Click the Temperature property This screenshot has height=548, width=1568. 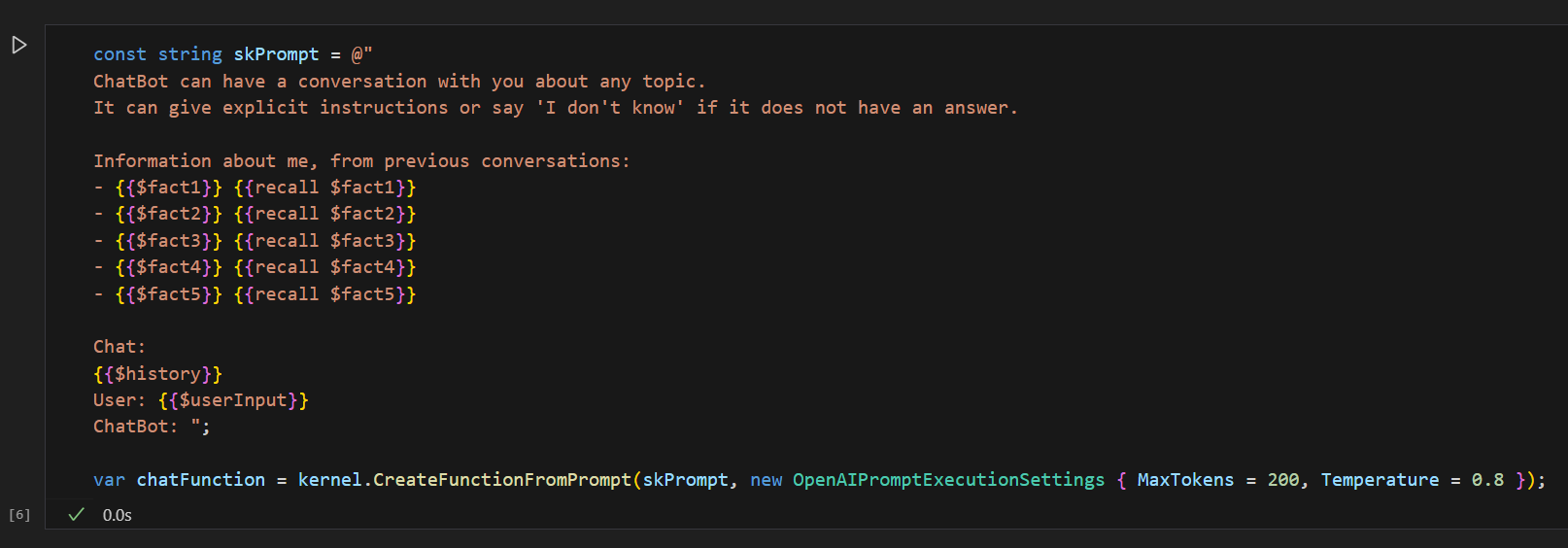click(x=1380, y=479)
